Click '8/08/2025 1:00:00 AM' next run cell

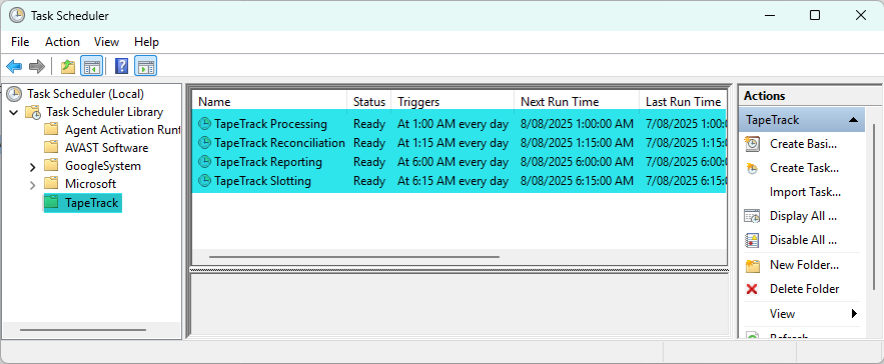[577, 124]
